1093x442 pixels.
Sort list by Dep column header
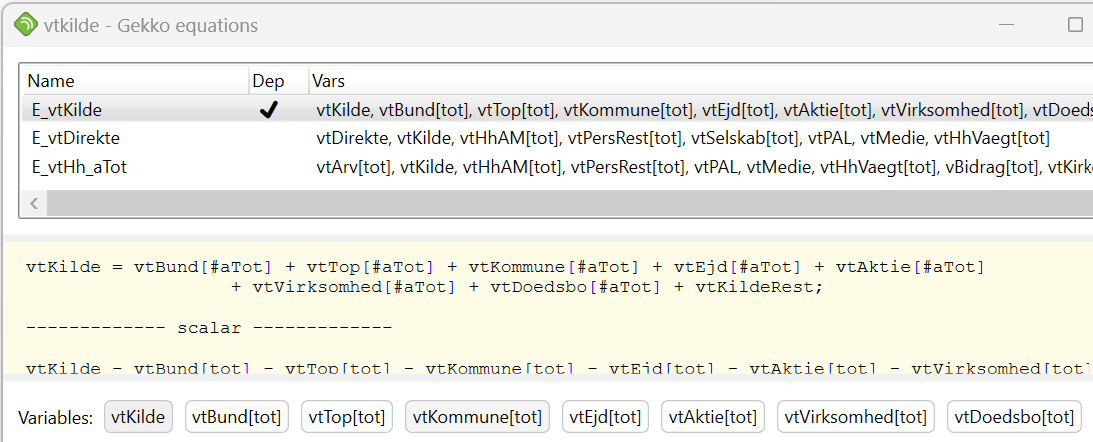pos(268,81)
